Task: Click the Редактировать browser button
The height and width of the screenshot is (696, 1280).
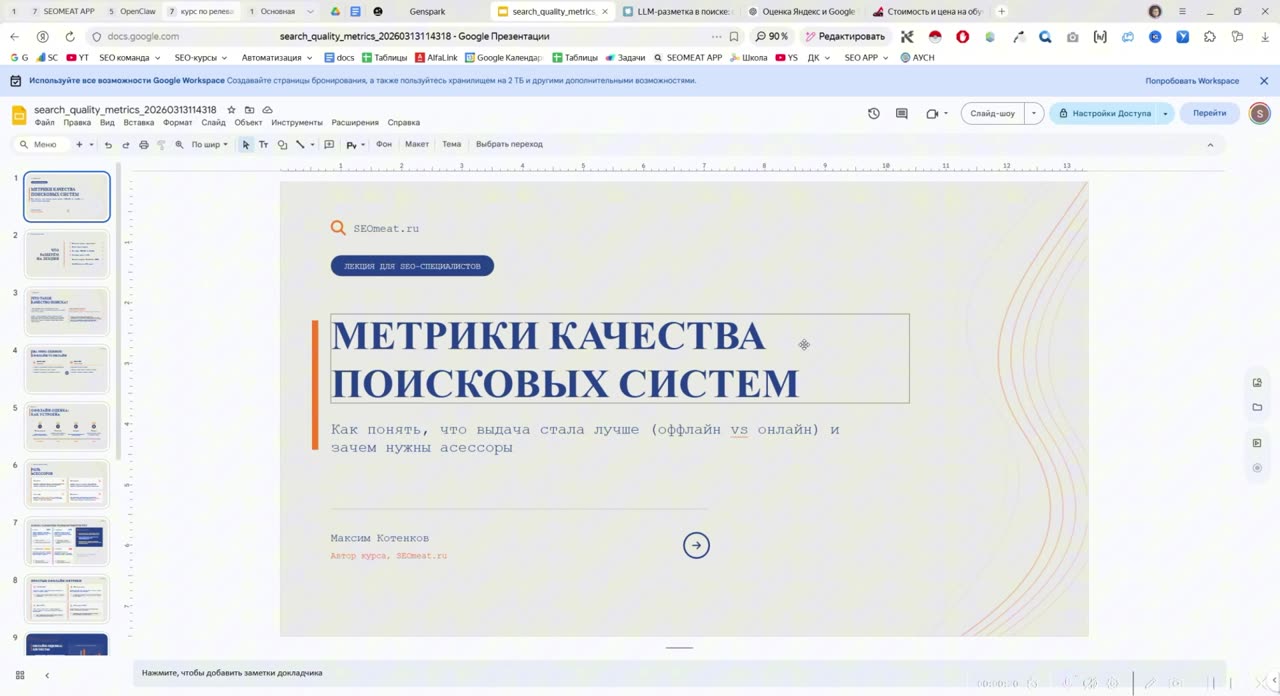Action: coord(843,37)
